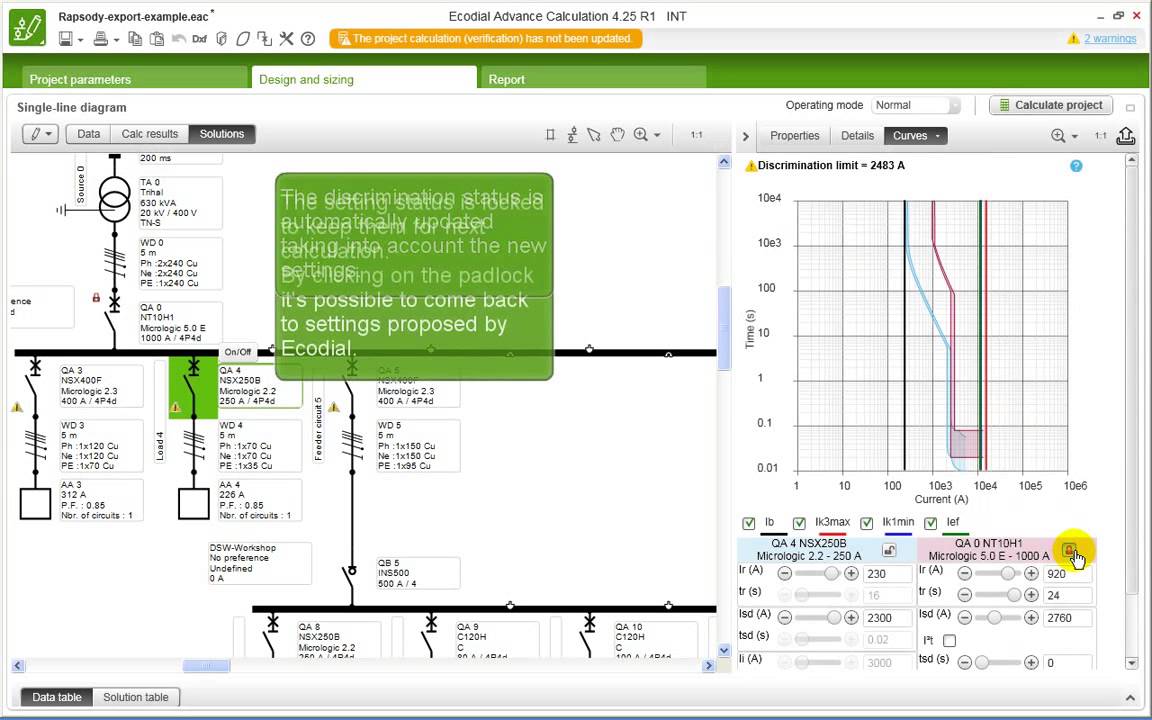This screenshot has width=1152, height=720.
Task: Click the Copy icon in top toolbar
Action: click(135, 39)
